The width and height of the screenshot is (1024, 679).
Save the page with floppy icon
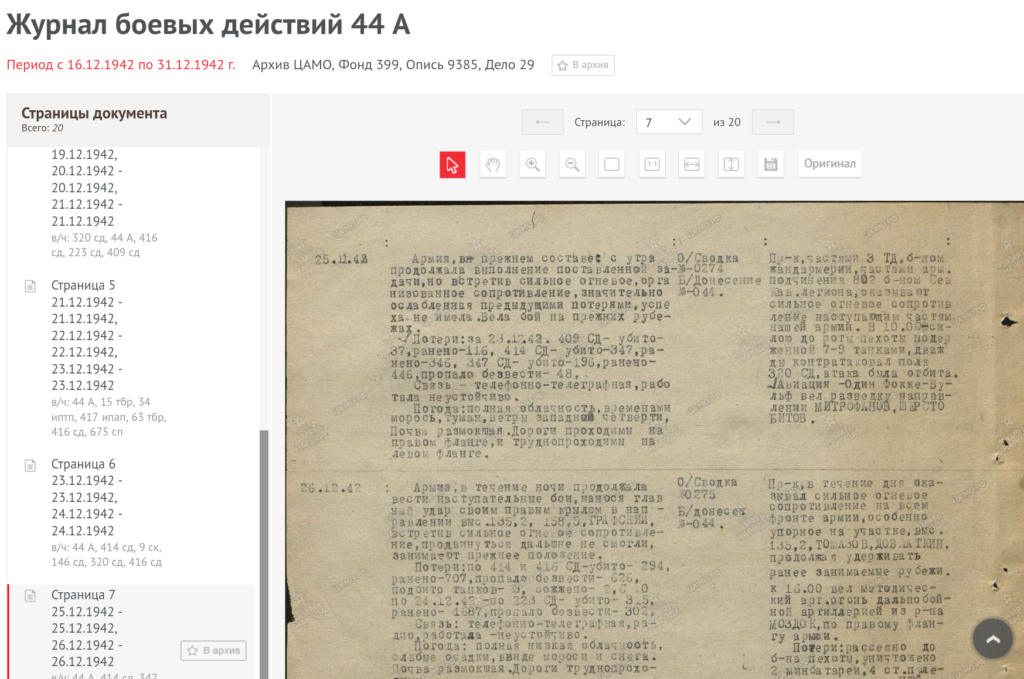pyautogui.click(x=770, y=164)
